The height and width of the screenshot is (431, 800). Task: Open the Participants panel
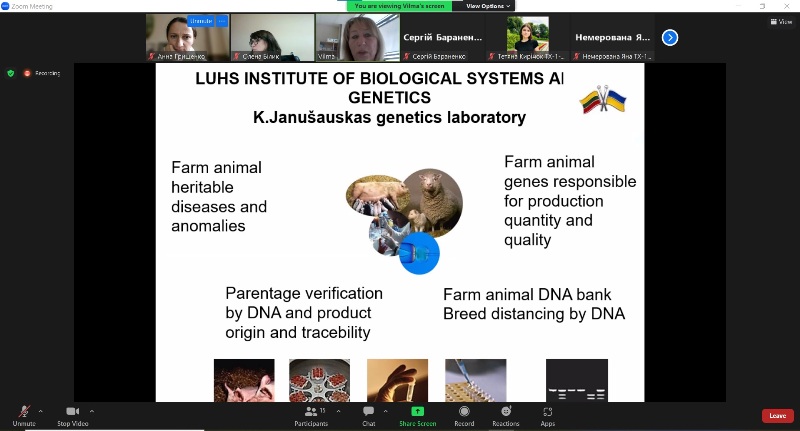[x=311, y=416]
